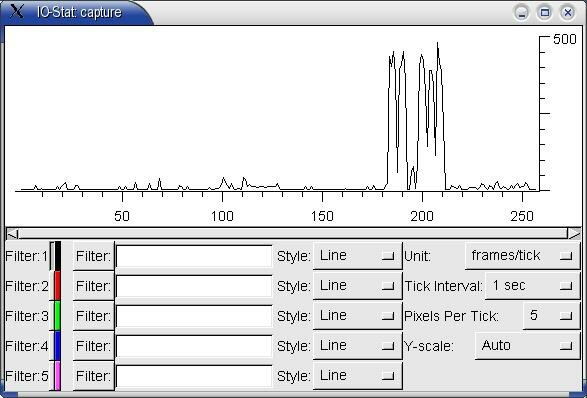Close the IO-Stat capture window

click(568, 13)
